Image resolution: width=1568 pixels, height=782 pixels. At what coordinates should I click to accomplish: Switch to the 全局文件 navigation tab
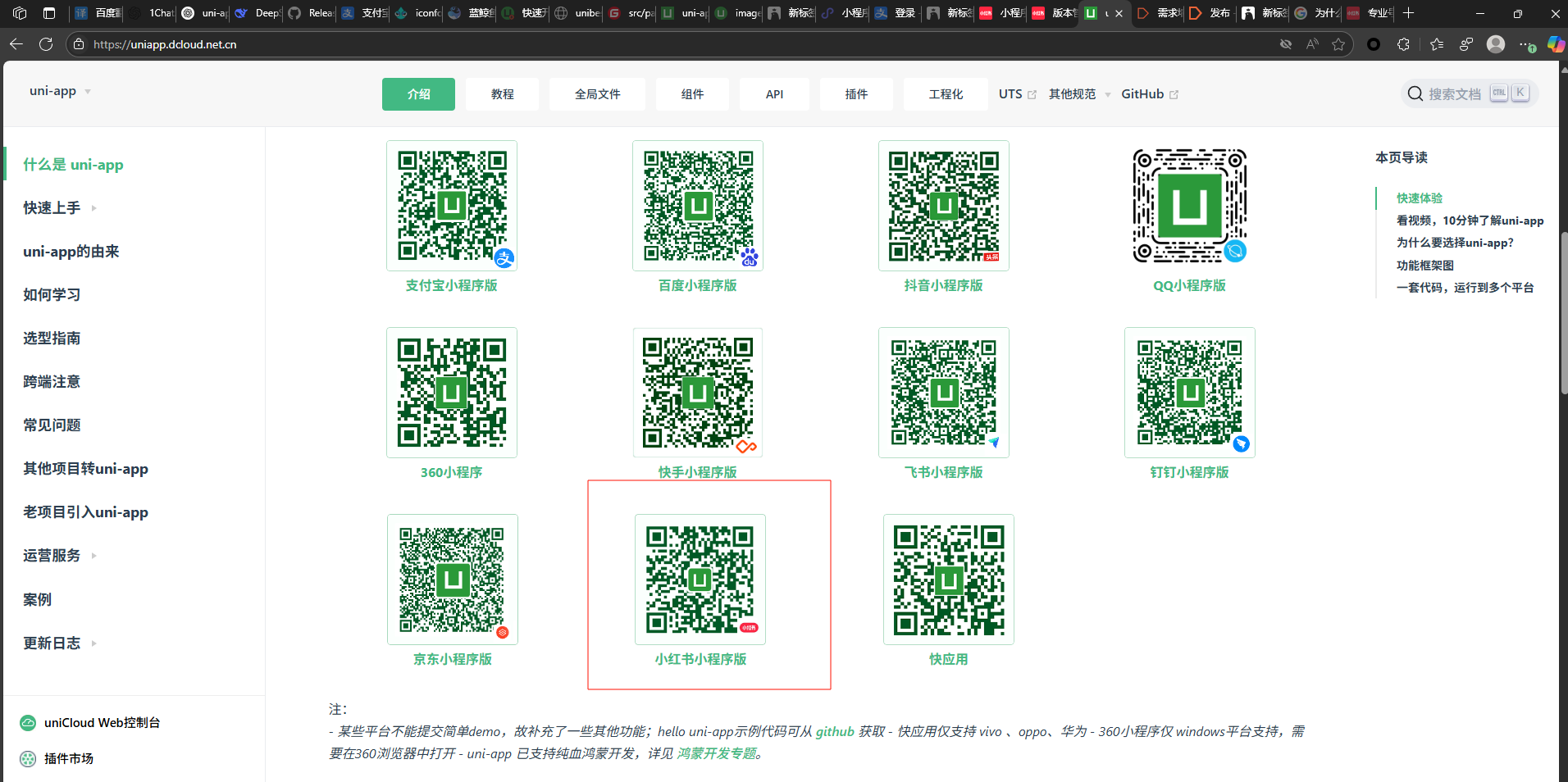(597, 94)
